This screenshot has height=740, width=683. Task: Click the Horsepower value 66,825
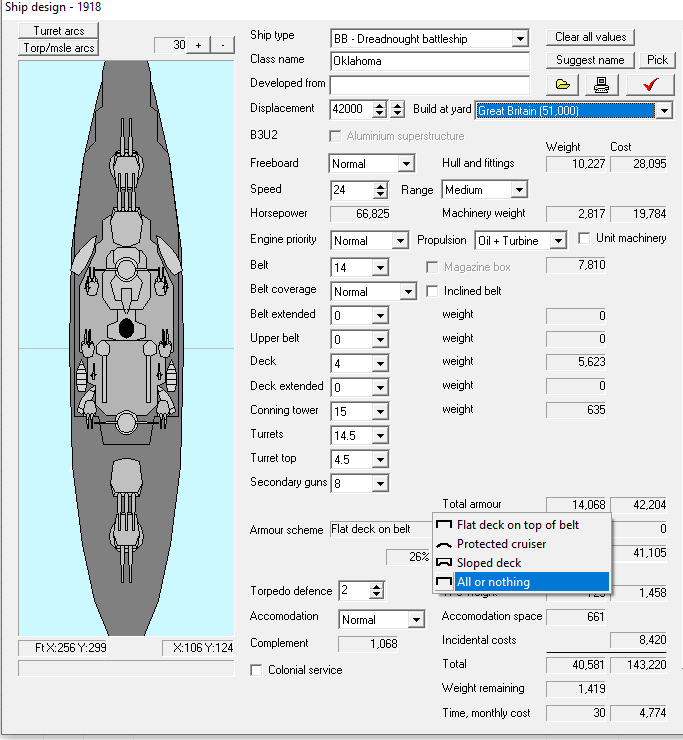pyautogui.click(x=360, y=214)
